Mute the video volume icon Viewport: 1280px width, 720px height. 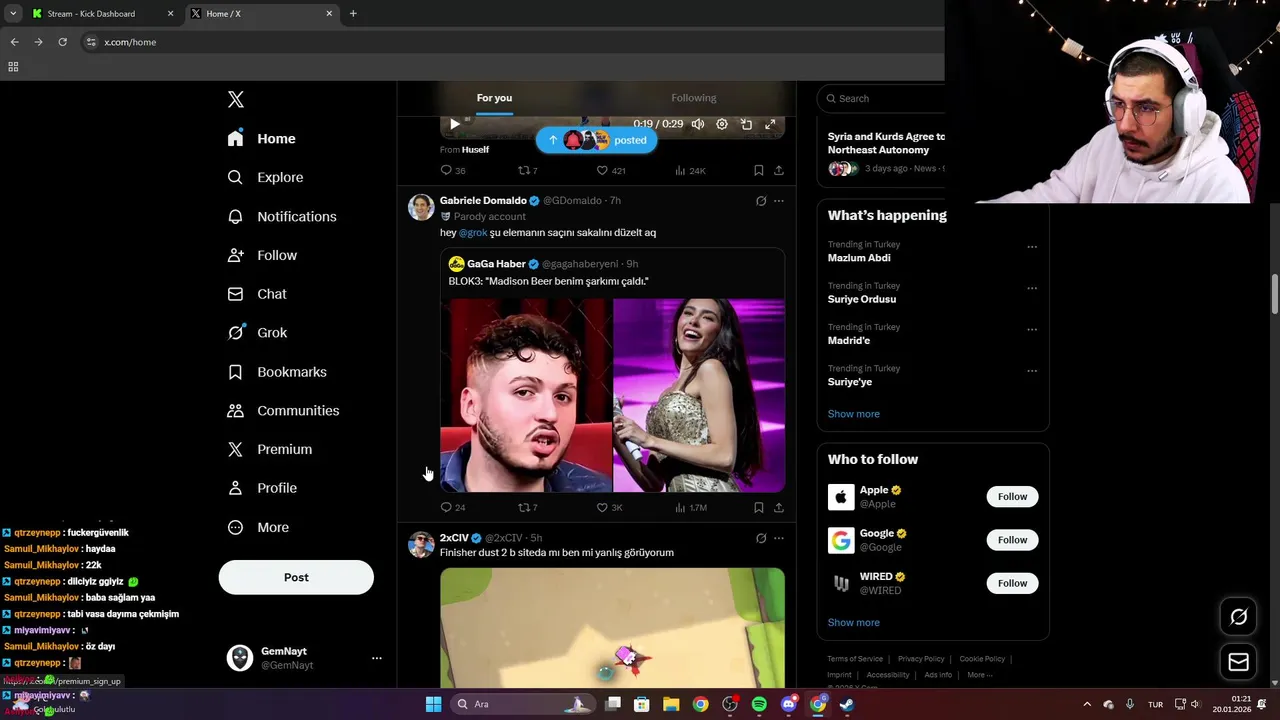click(697, 124)
